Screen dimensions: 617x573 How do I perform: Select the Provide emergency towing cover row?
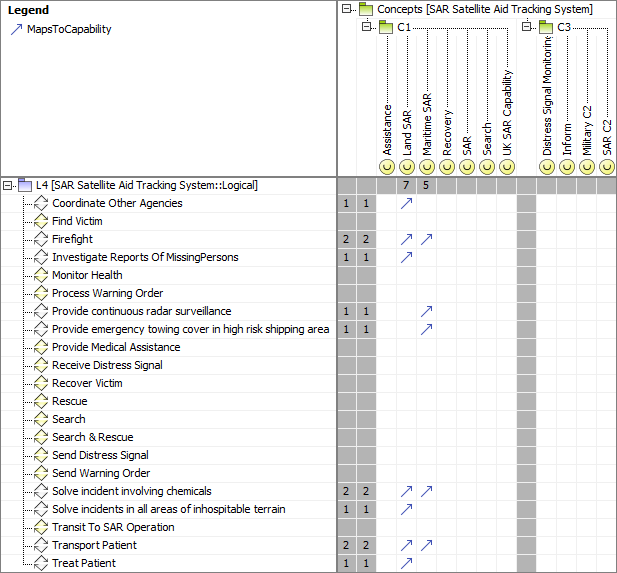click(168, 329)
